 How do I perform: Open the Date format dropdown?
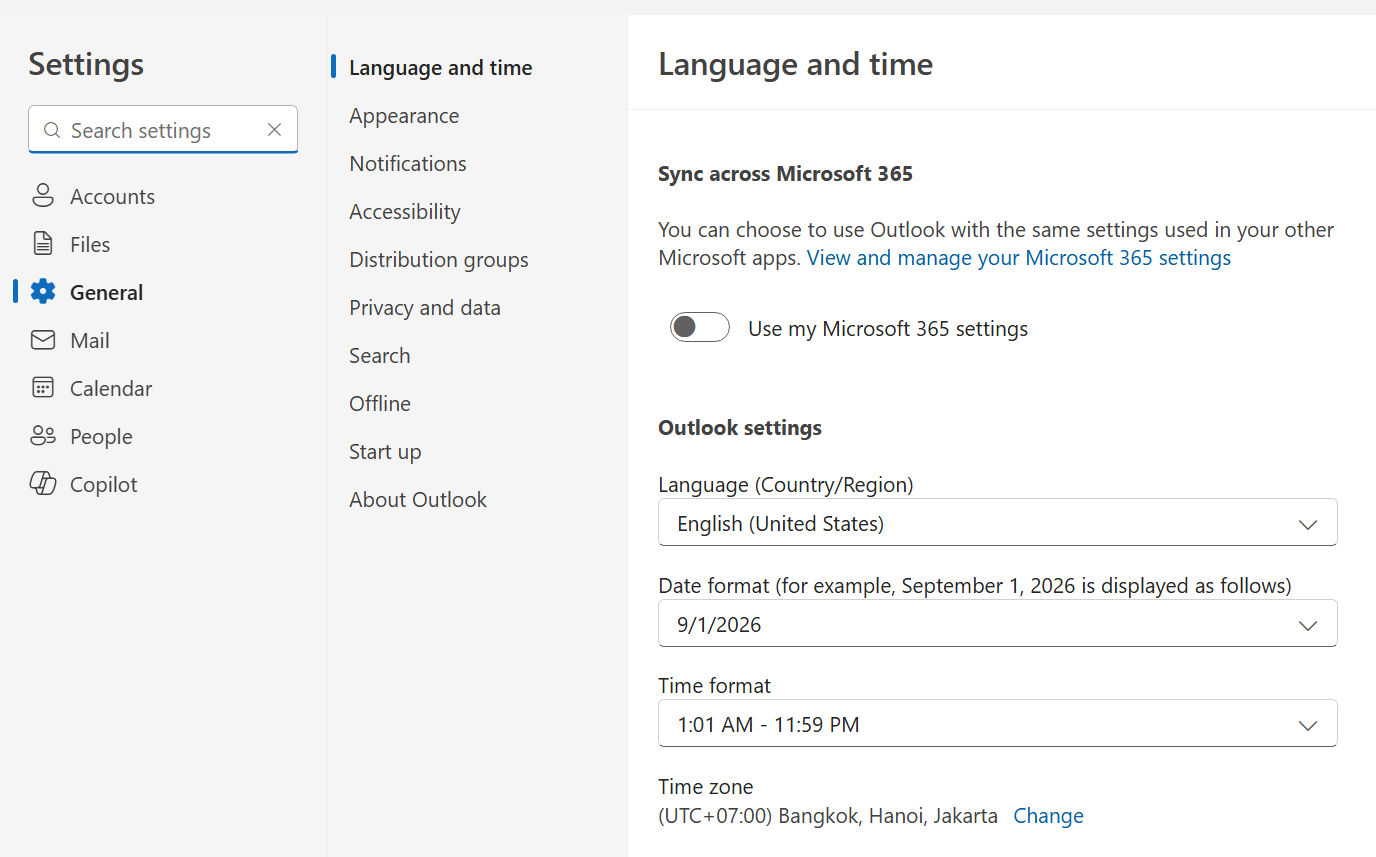[997, 624]
